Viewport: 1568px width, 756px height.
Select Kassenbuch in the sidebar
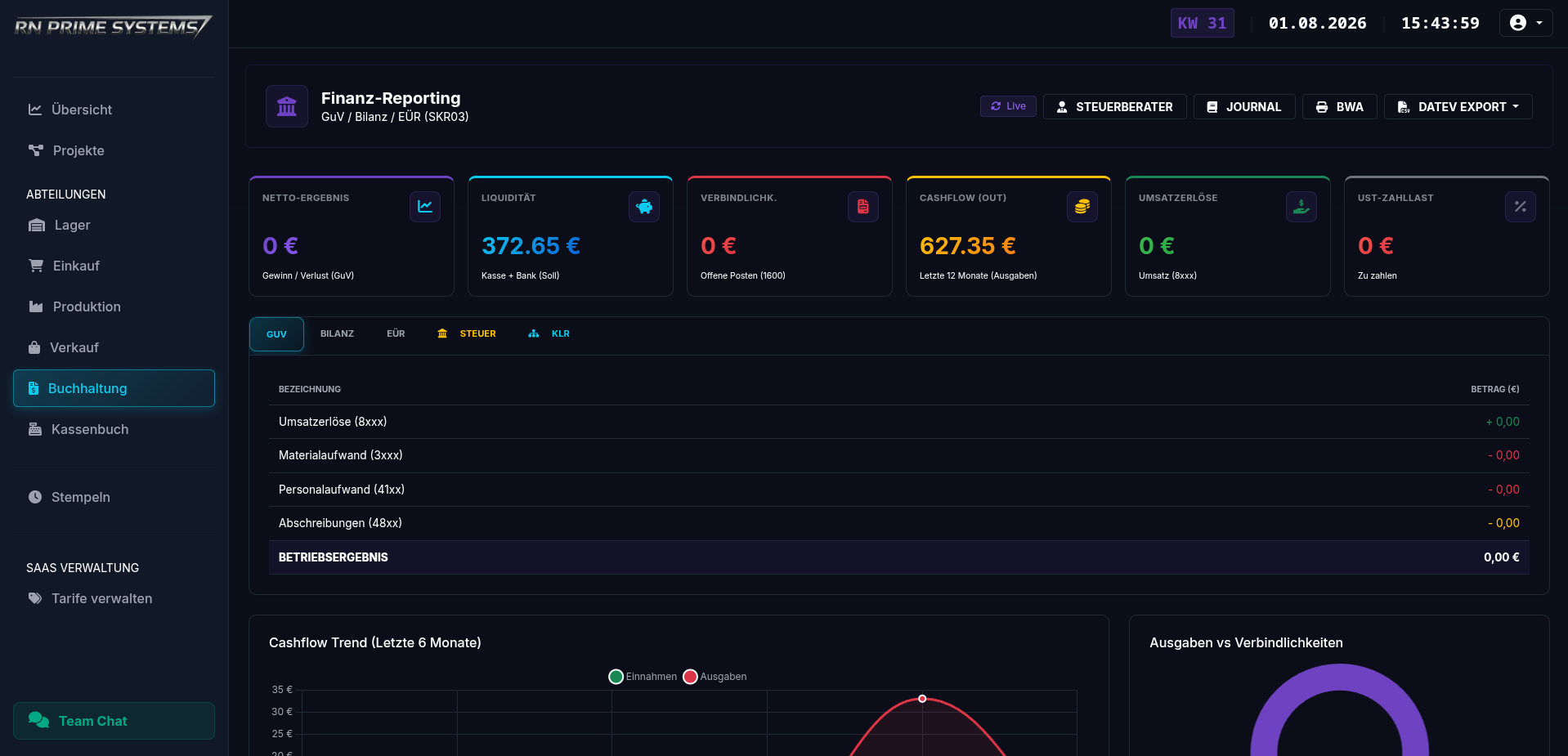114,429
